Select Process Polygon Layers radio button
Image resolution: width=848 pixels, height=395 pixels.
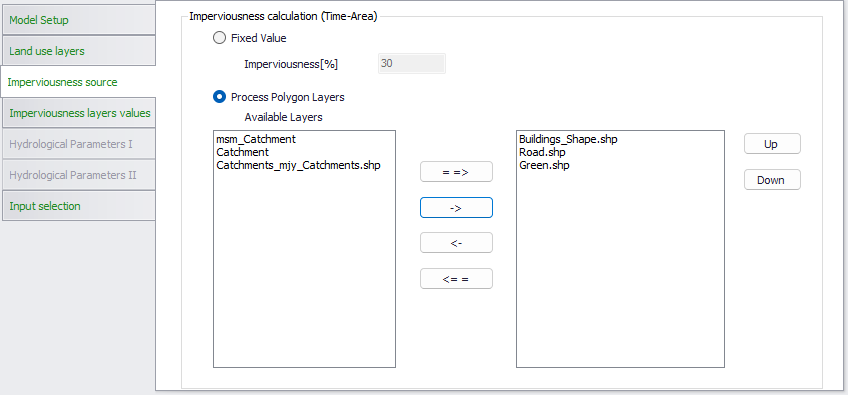pos(219,97)
